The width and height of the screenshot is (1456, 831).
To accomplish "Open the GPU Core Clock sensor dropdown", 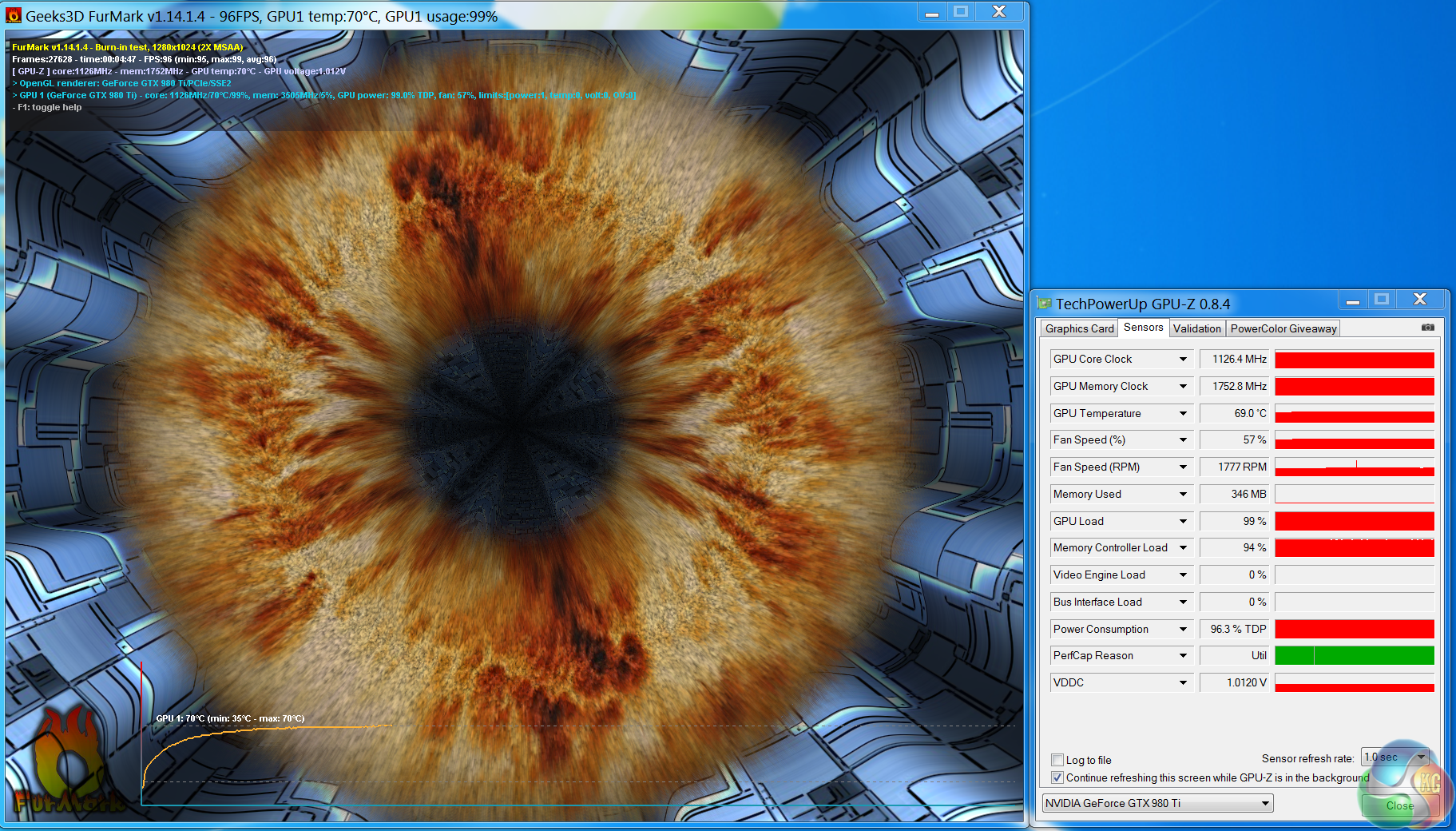I will pyautogui.click(x=1183, y=360).
